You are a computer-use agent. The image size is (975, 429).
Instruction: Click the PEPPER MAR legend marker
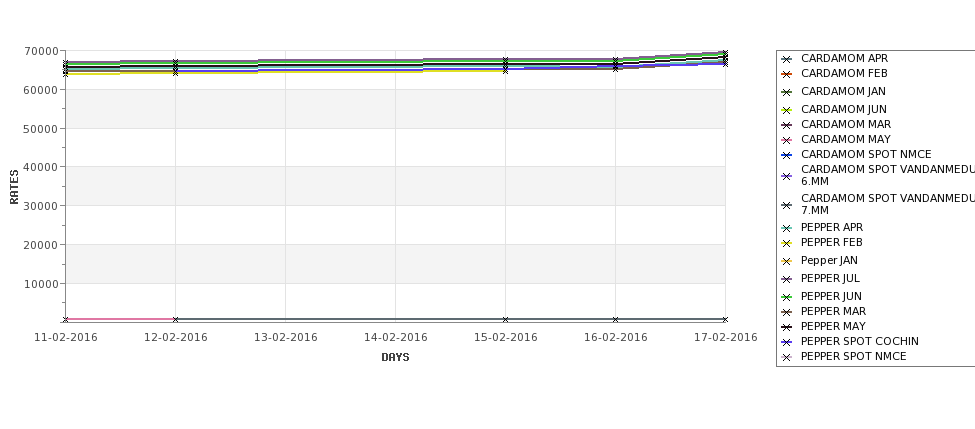(x=786, y=313)
